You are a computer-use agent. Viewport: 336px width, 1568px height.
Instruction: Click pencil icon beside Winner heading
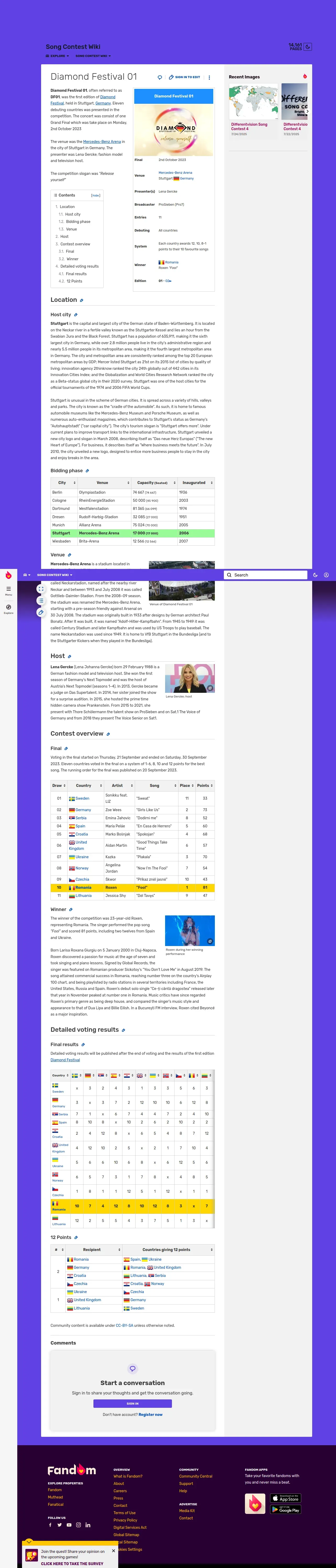click(71, 909)
